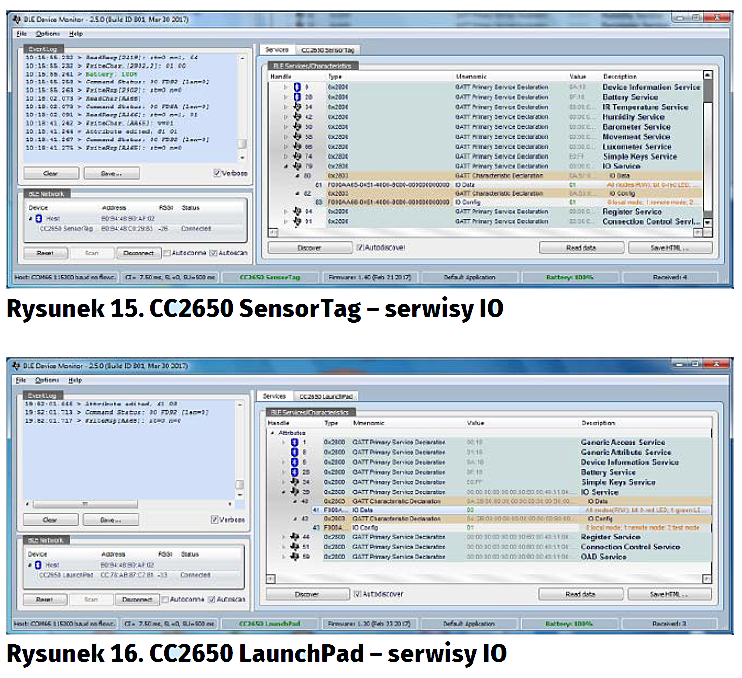Screen dimensions: 742x678
Task: Toggle Autodiscover checkbox in the LaunchPad window
Action: [x=359, y=594]
